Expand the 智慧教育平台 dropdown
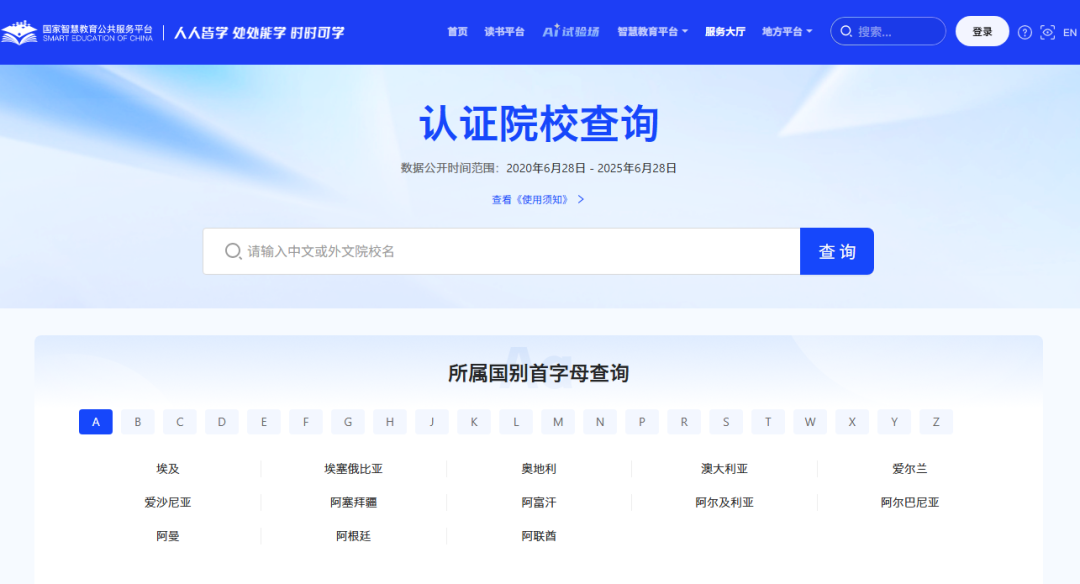The width and height of the screenshot is (1080, 584). click(652, 32)
